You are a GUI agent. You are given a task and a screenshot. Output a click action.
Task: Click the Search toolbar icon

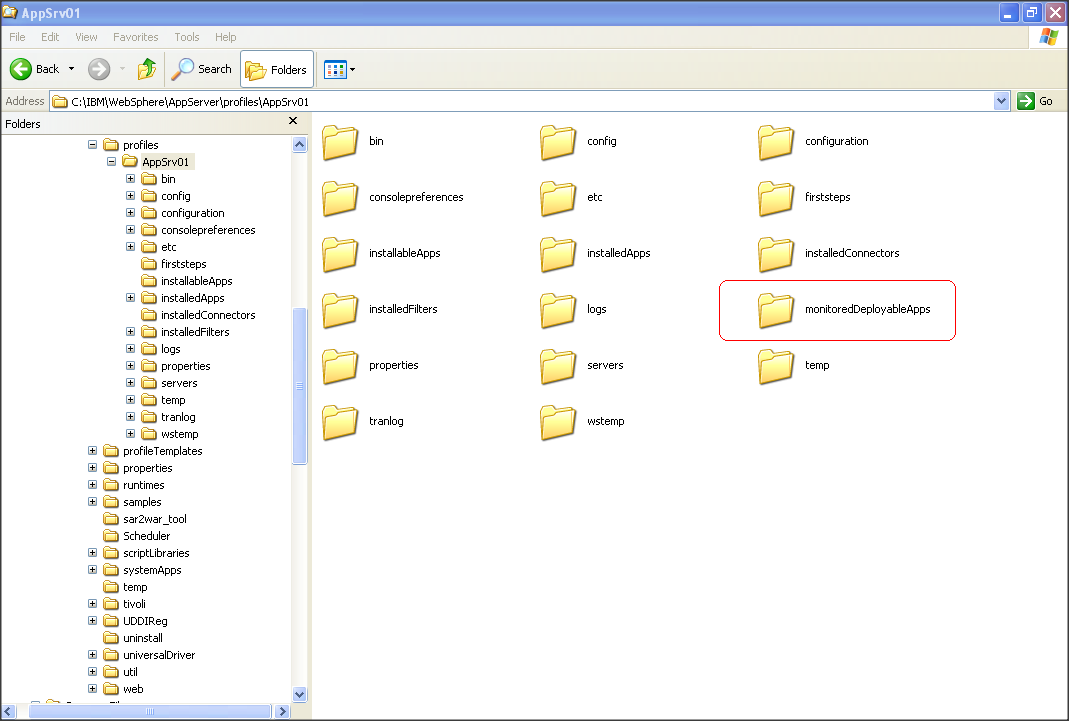click(202, 69)
